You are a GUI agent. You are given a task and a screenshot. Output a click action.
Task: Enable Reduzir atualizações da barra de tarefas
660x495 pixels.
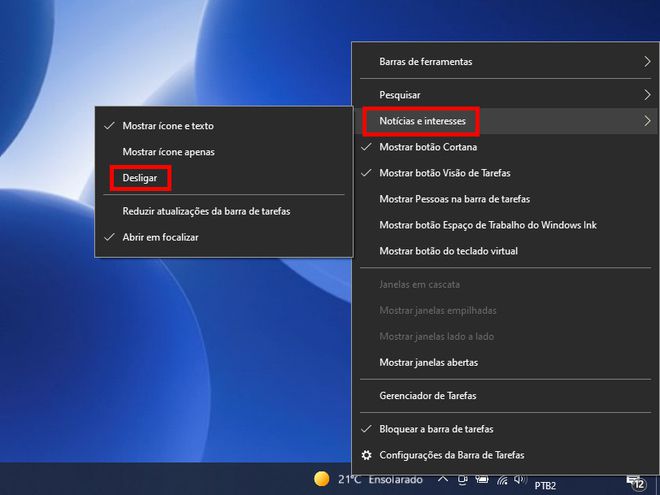pyautogui.click(x=224, y=211)
